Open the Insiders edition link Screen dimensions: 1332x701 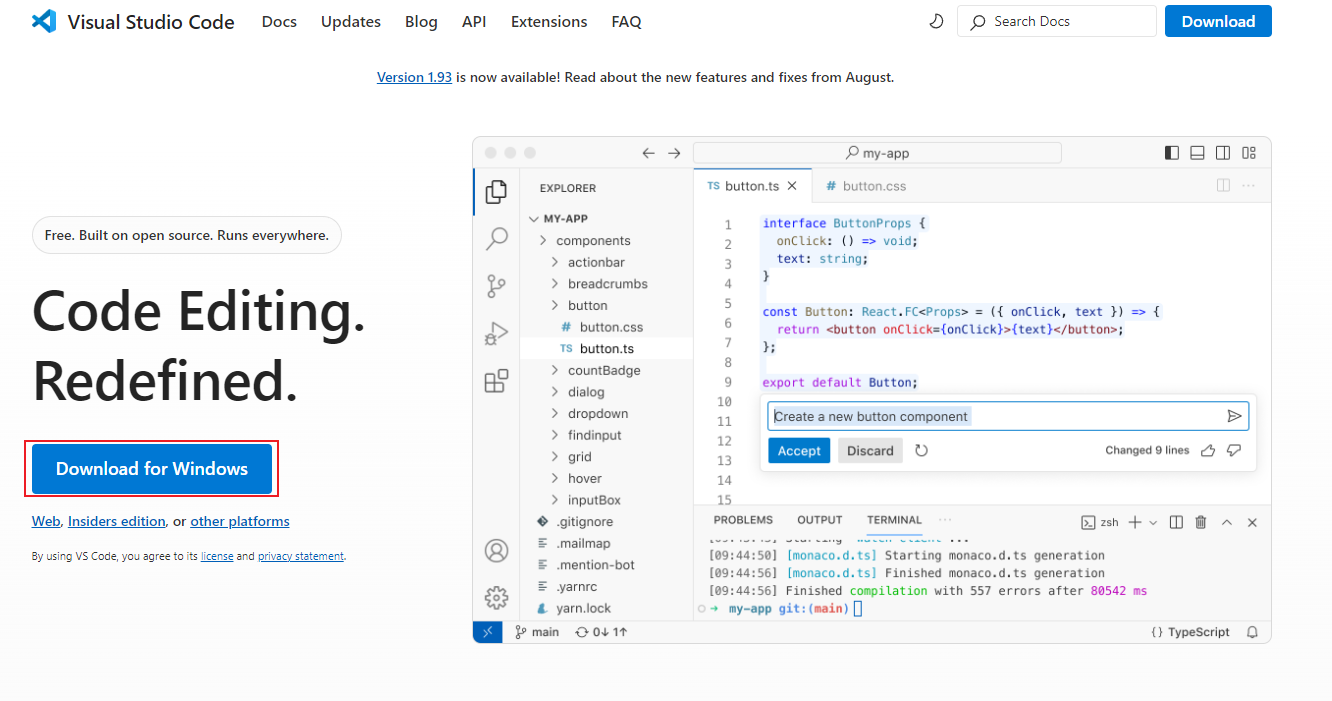click(x=117, y=521)
